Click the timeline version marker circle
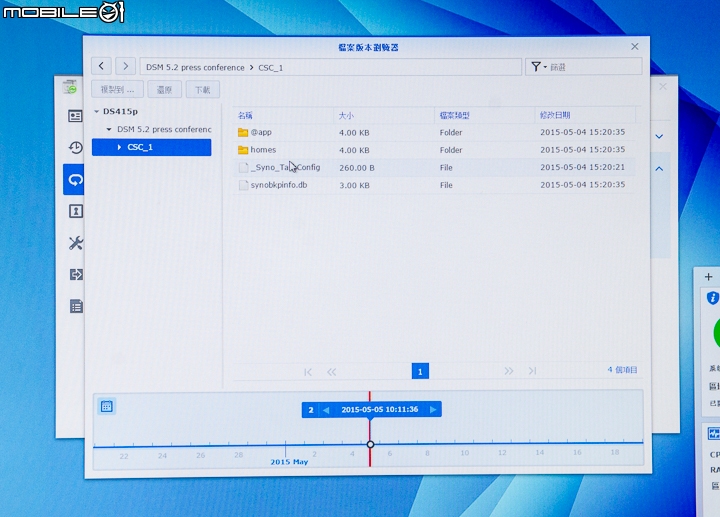The image size is (720, 517). coord(370,444)
